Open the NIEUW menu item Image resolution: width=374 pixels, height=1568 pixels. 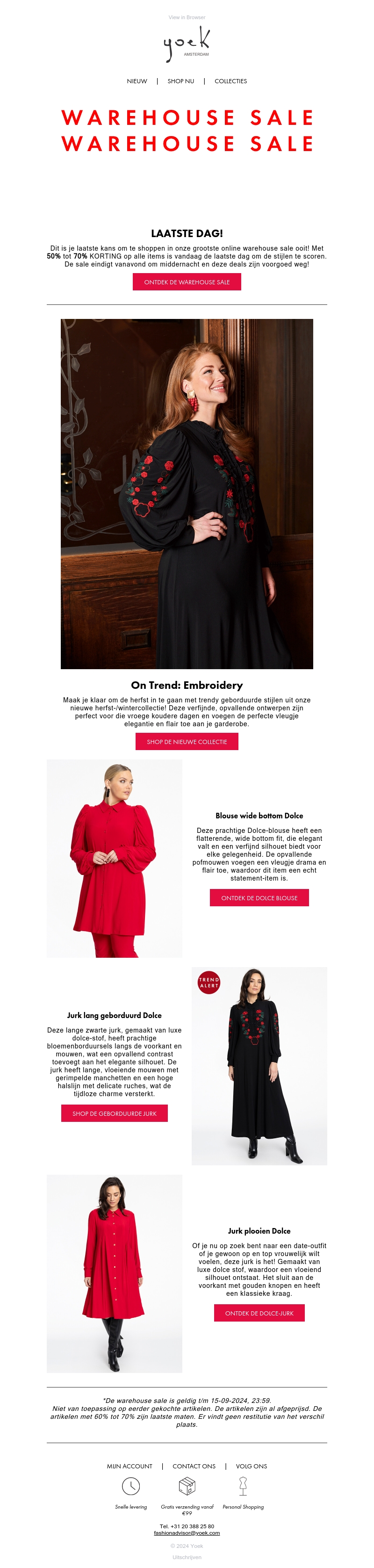[137, 81]
